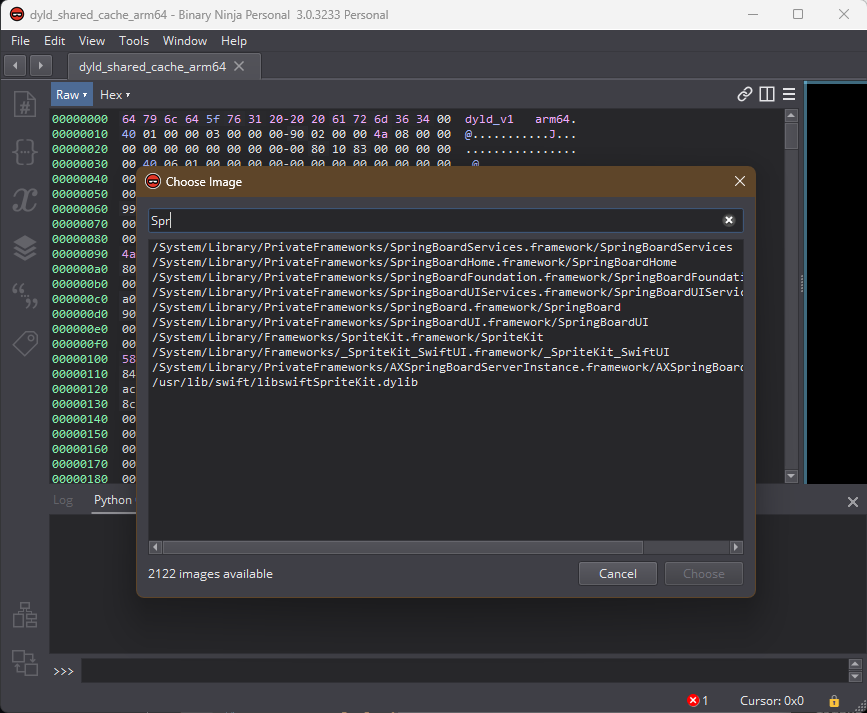Open the Hex view dropdown

click(115, 95)
